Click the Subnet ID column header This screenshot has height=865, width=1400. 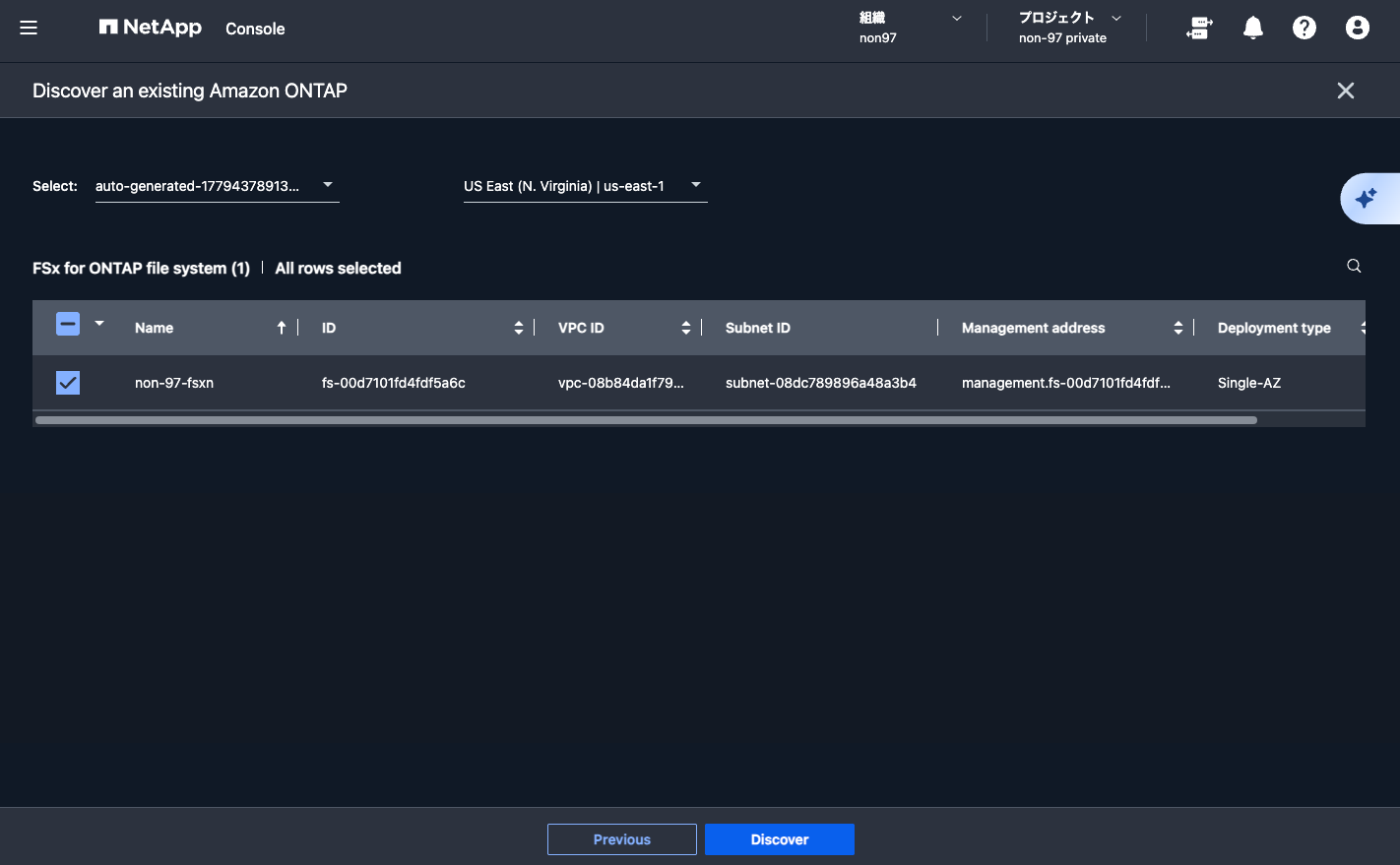click(758, 328)
